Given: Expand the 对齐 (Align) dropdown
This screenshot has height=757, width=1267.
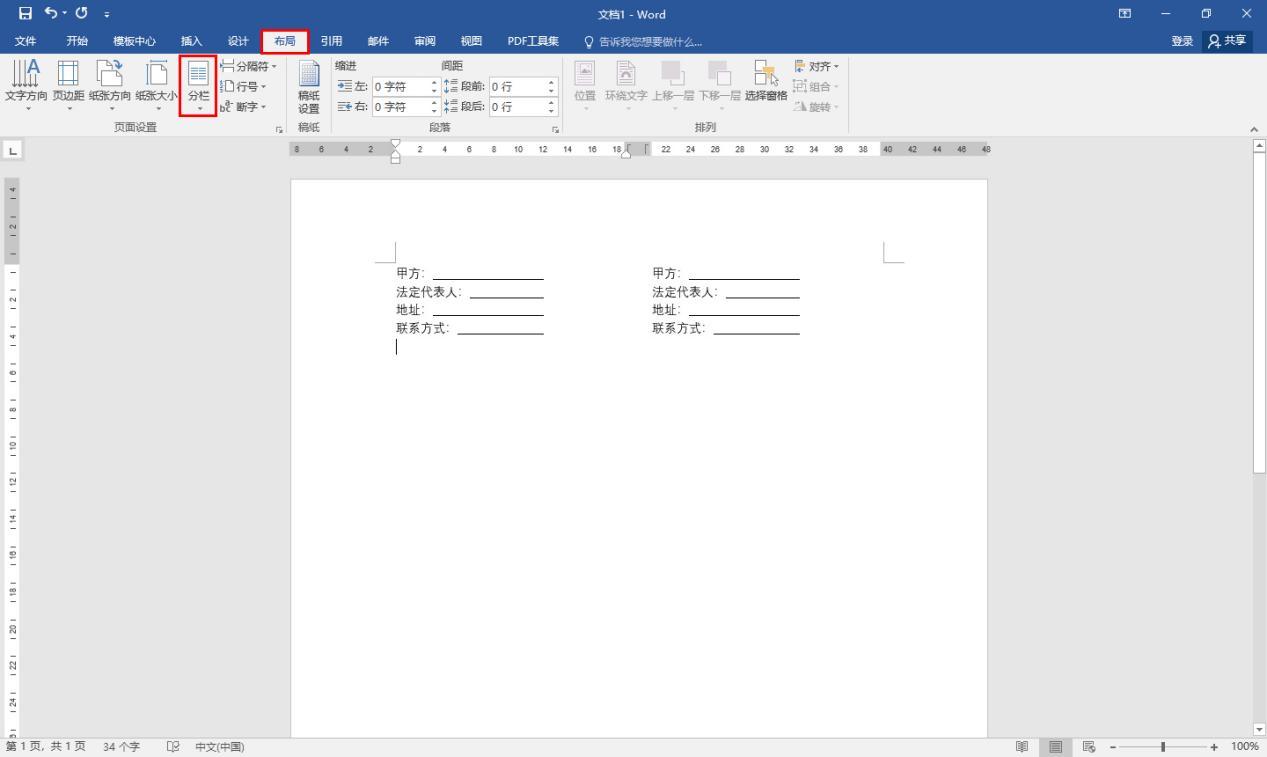Looking at the screenshot, I should click(x=817, y=65).
